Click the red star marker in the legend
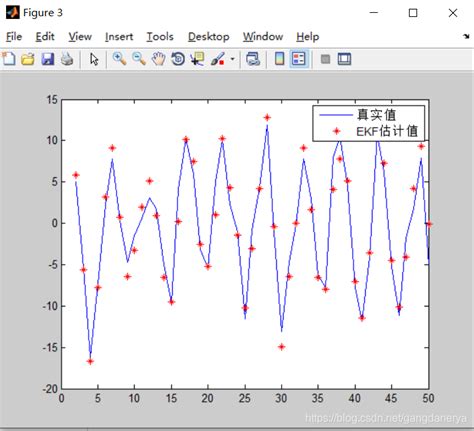The image size is (474, 431). coord(336,131)
